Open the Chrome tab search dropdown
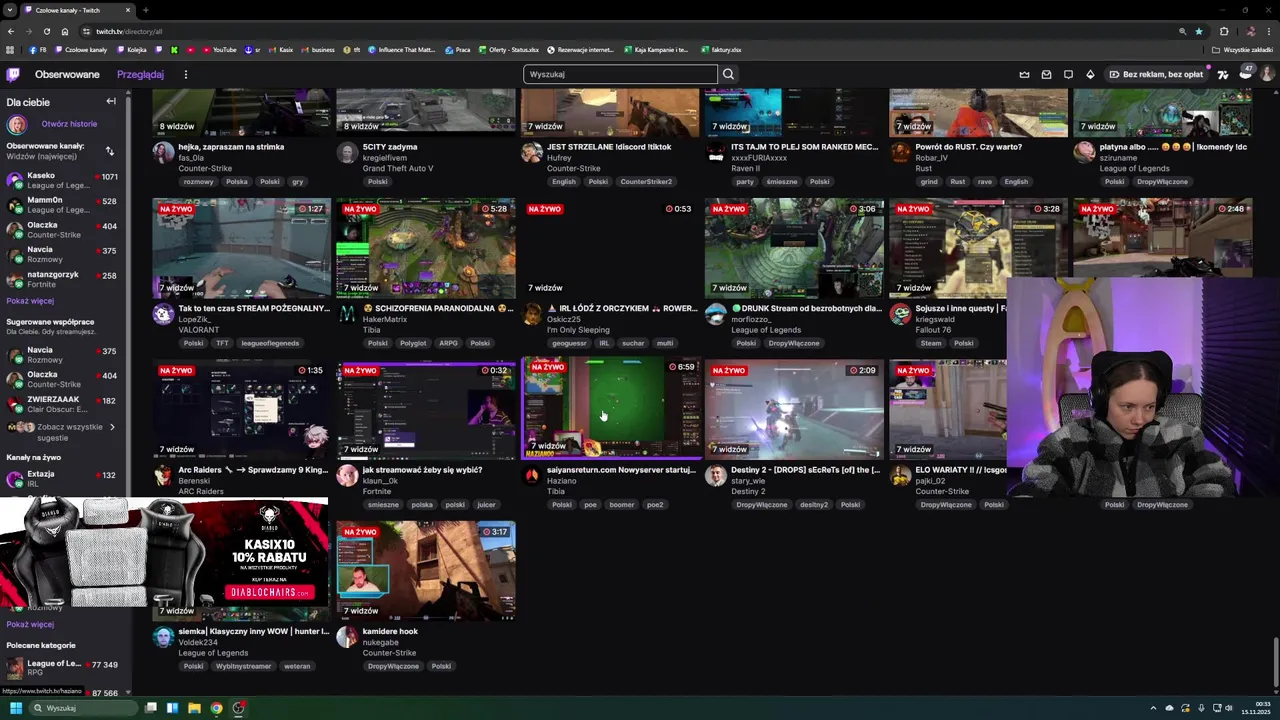 10,10
